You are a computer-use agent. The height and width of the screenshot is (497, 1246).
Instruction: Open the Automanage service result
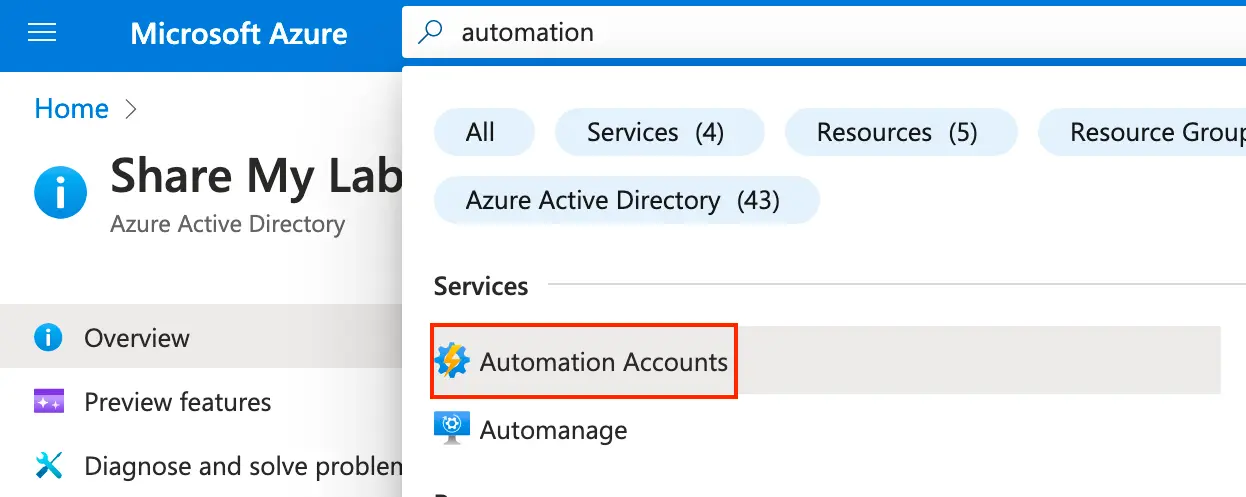click(x=553, y=430)
